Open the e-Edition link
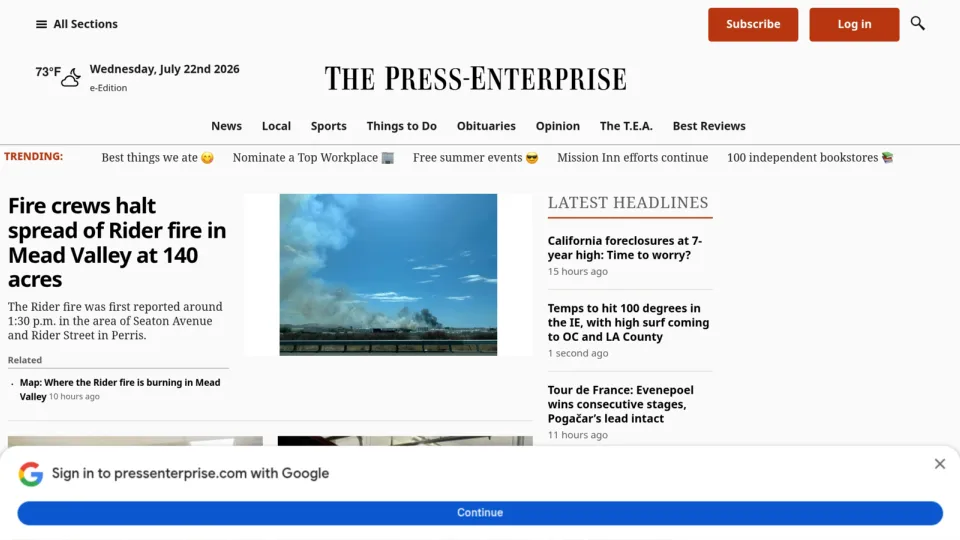Image resolution: width=960 pixels, height=540 pixels. (108, 88)
